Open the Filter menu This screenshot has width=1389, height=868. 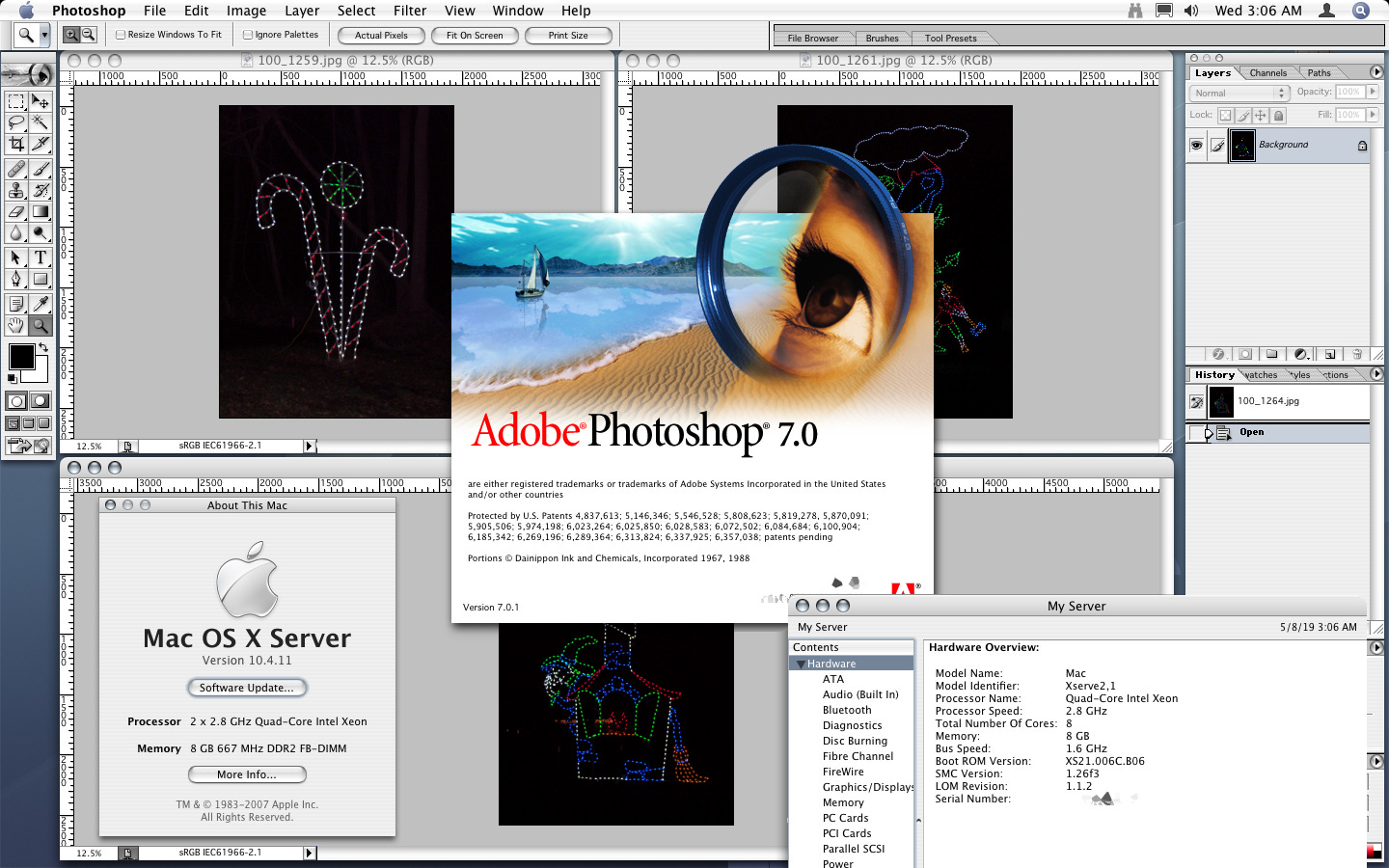pos(410,11)
